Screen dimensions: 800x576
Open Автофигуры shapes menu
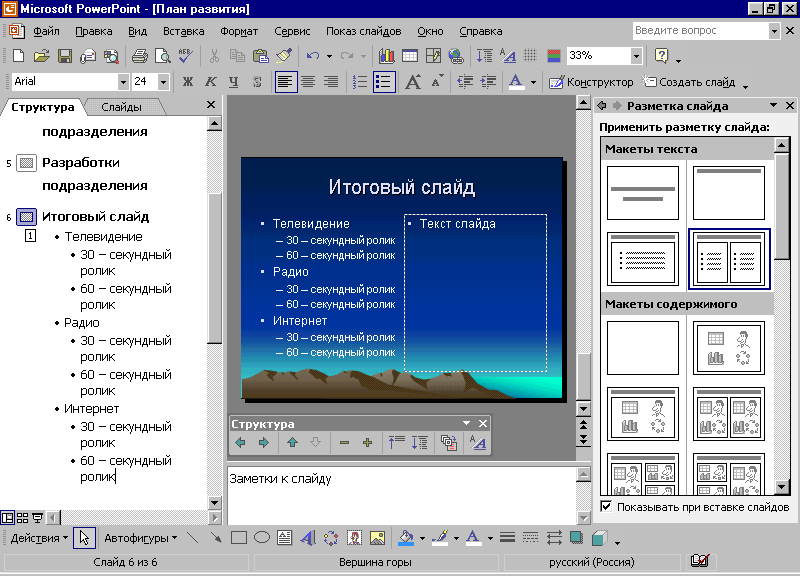point(140,538)
